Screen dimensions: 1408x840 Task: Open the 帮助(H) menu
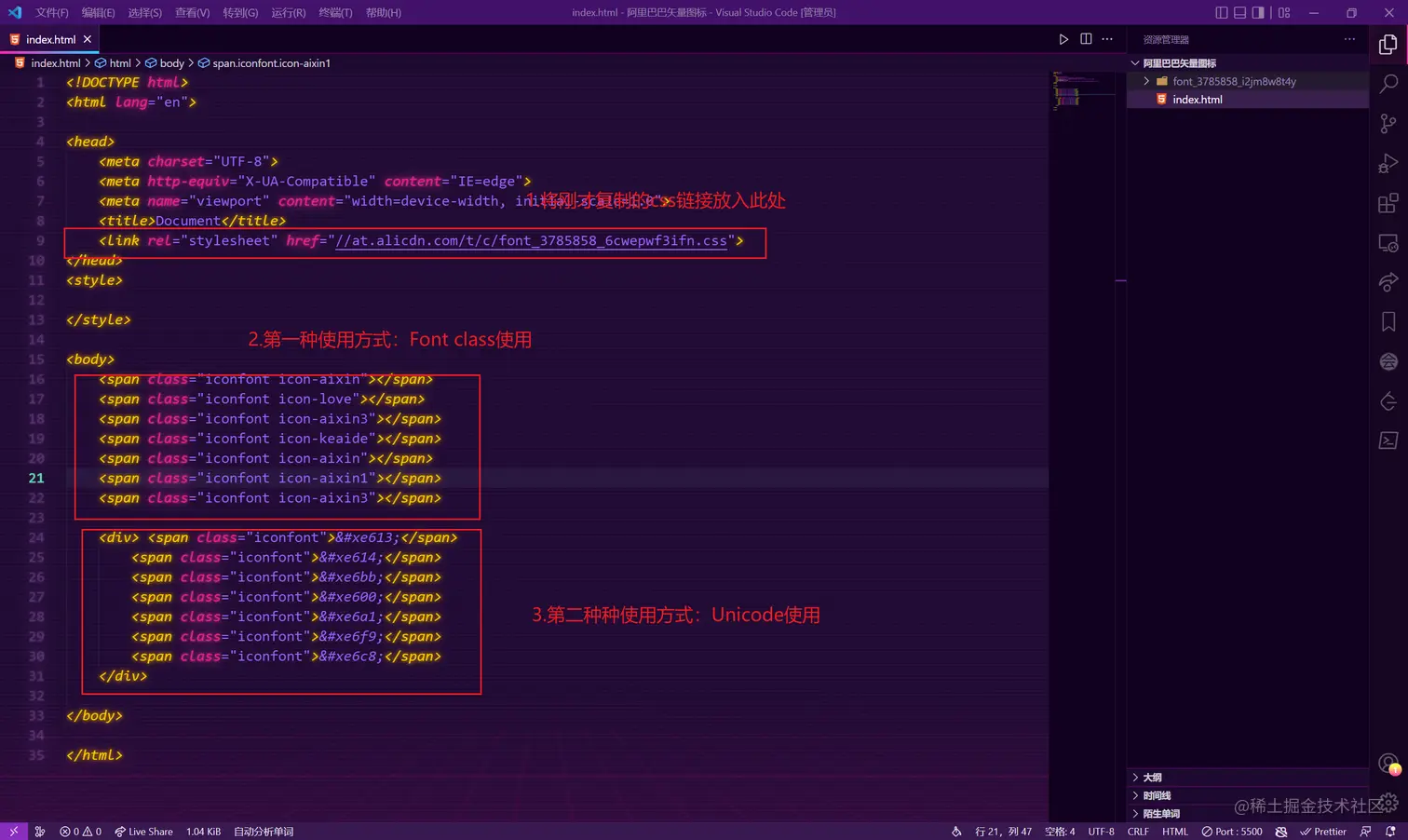click(383, 12)
